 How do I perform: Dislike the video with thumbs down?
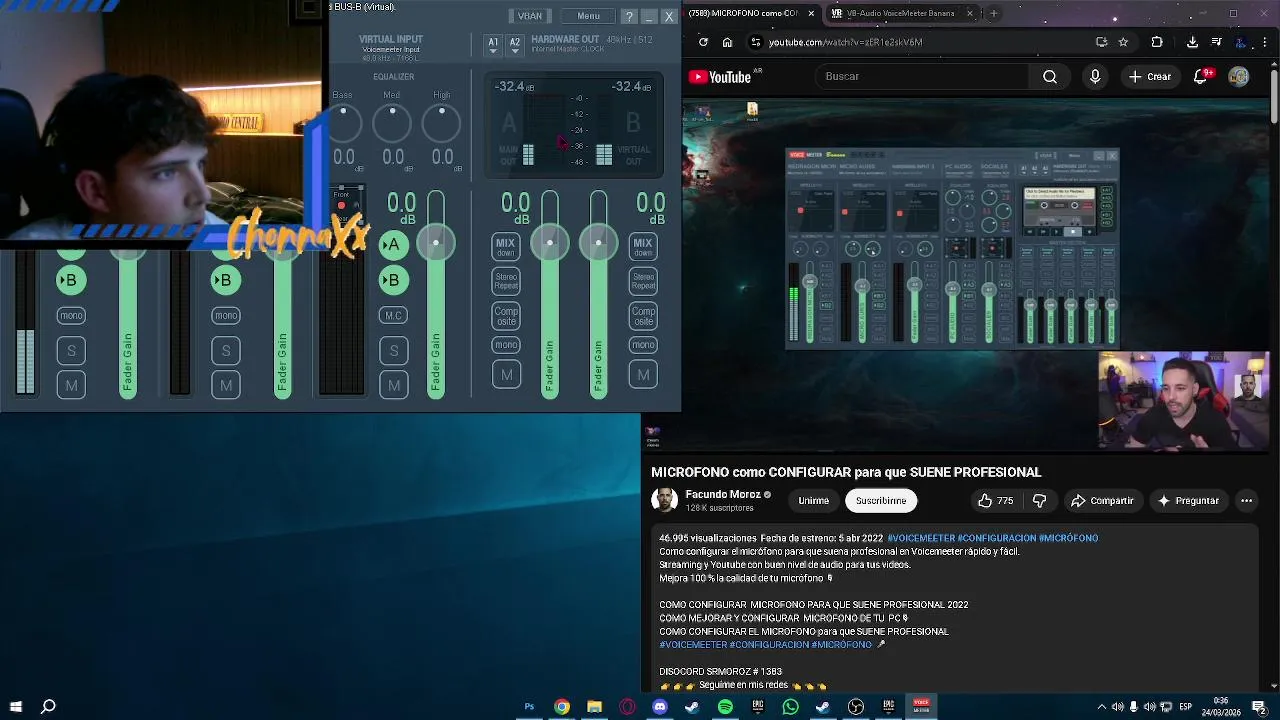click(1039, 500)
